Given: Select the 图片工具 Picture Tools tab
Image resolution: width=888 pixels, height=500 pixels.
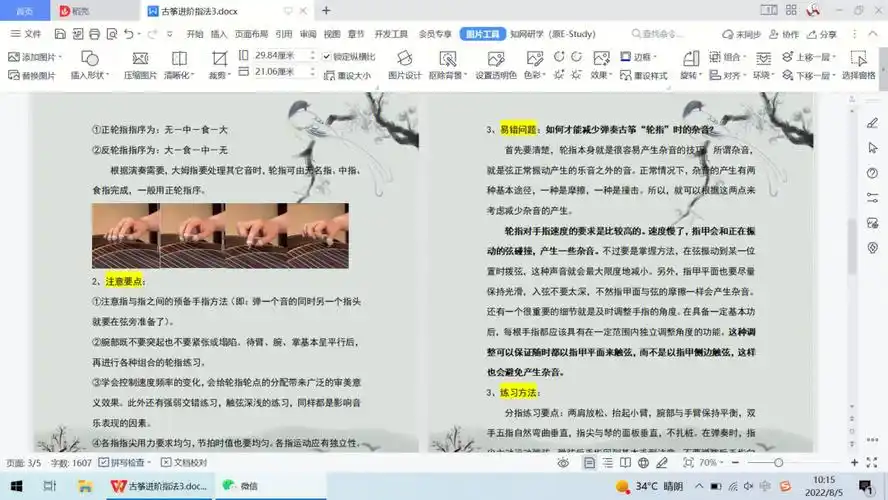Looking at the screenshot, I should coord(483,34).
